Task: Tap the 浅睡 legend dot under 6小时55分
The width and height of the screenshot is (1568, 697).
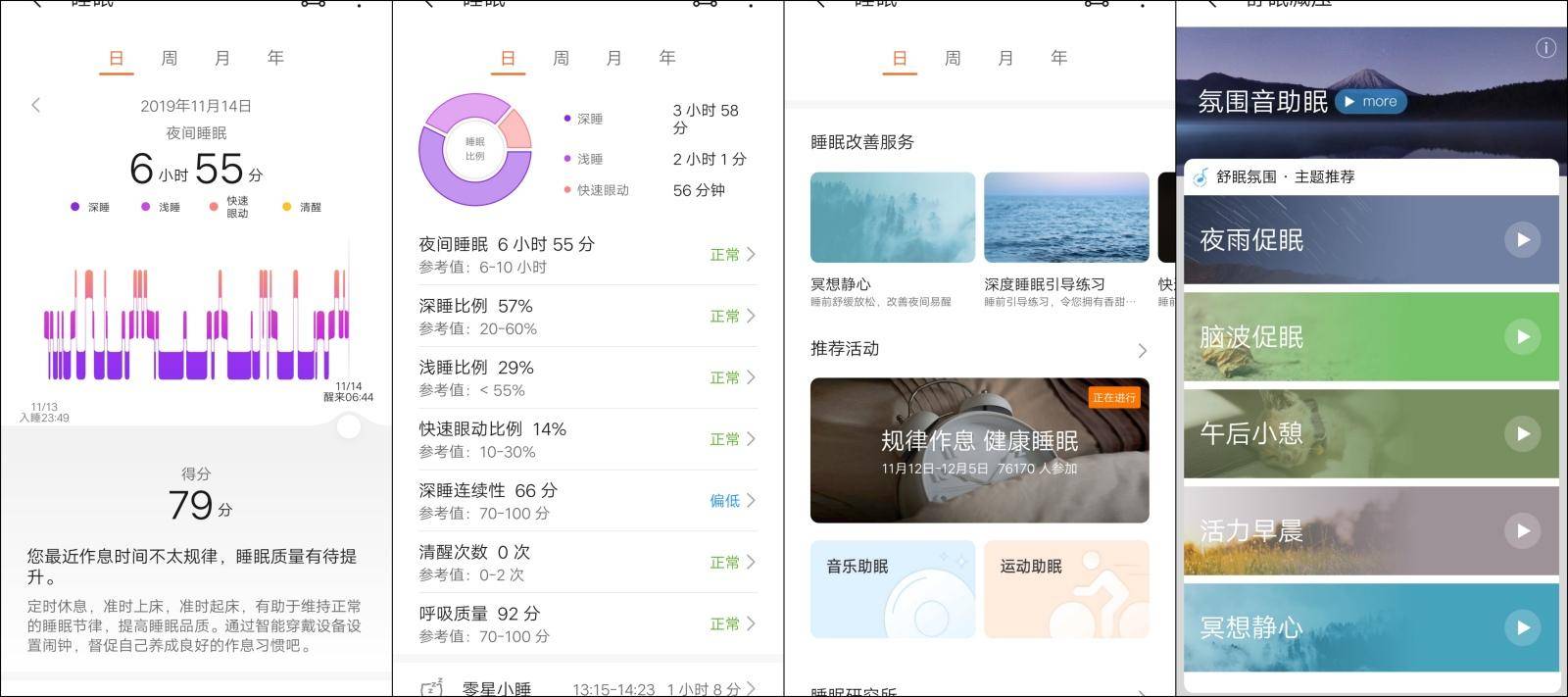Action: coord(145,207)
